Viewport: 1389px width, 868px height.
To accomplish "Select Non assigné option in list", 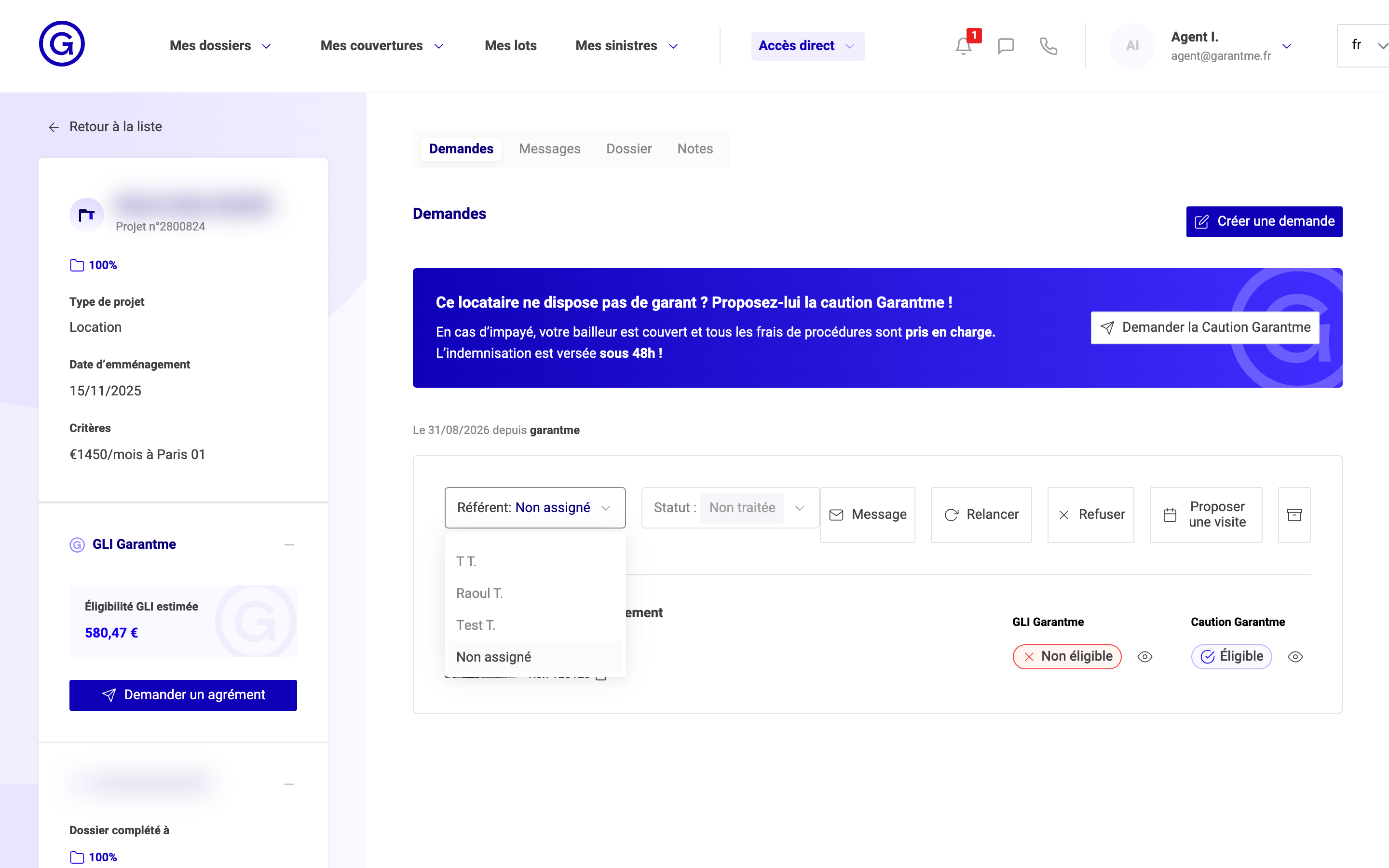I will 535,657.
